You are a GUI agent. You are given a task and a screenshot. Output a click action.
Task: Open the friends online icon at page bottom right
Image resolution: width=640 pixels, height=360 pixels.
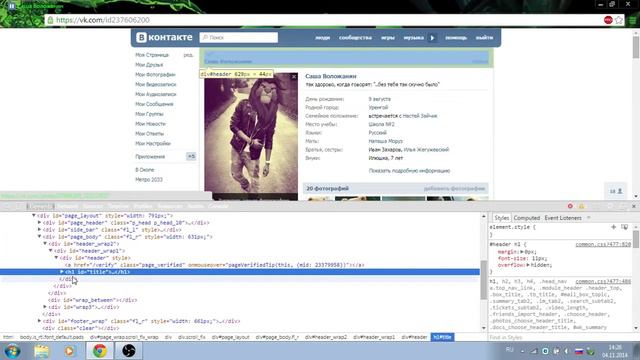coord(616,191)
